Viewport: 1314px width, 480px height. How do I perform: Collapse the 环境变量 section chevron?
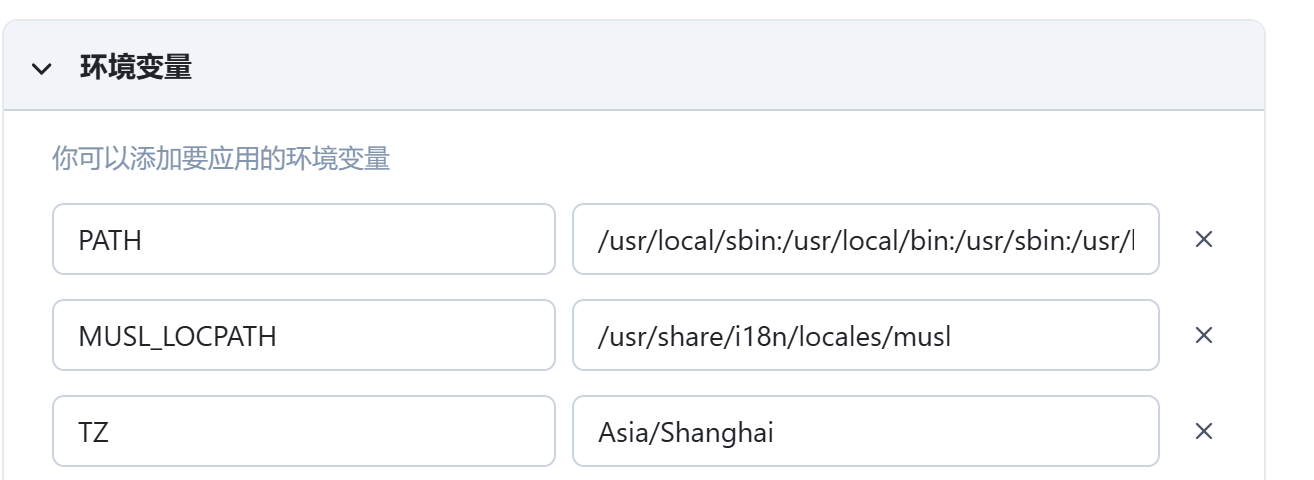(x=41, y=68)
